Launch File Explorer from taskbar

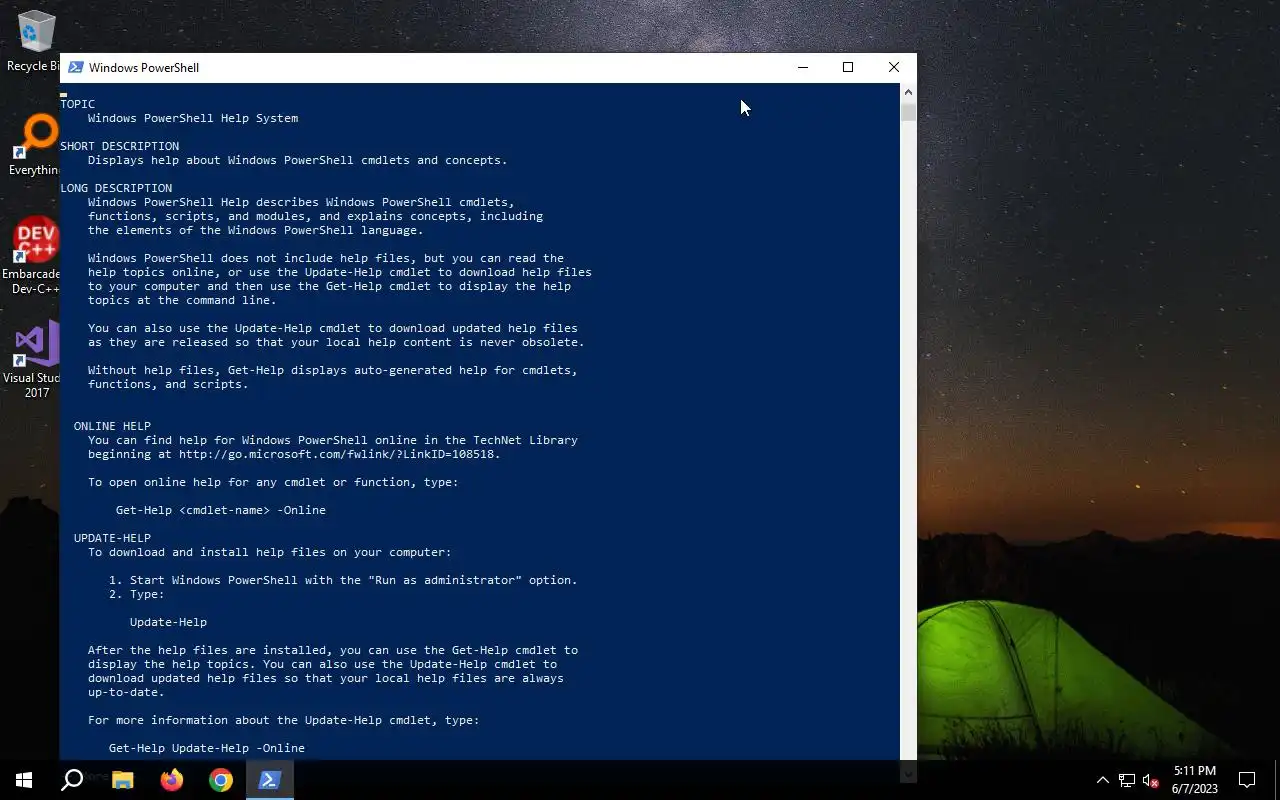click(x=122, y=780)
